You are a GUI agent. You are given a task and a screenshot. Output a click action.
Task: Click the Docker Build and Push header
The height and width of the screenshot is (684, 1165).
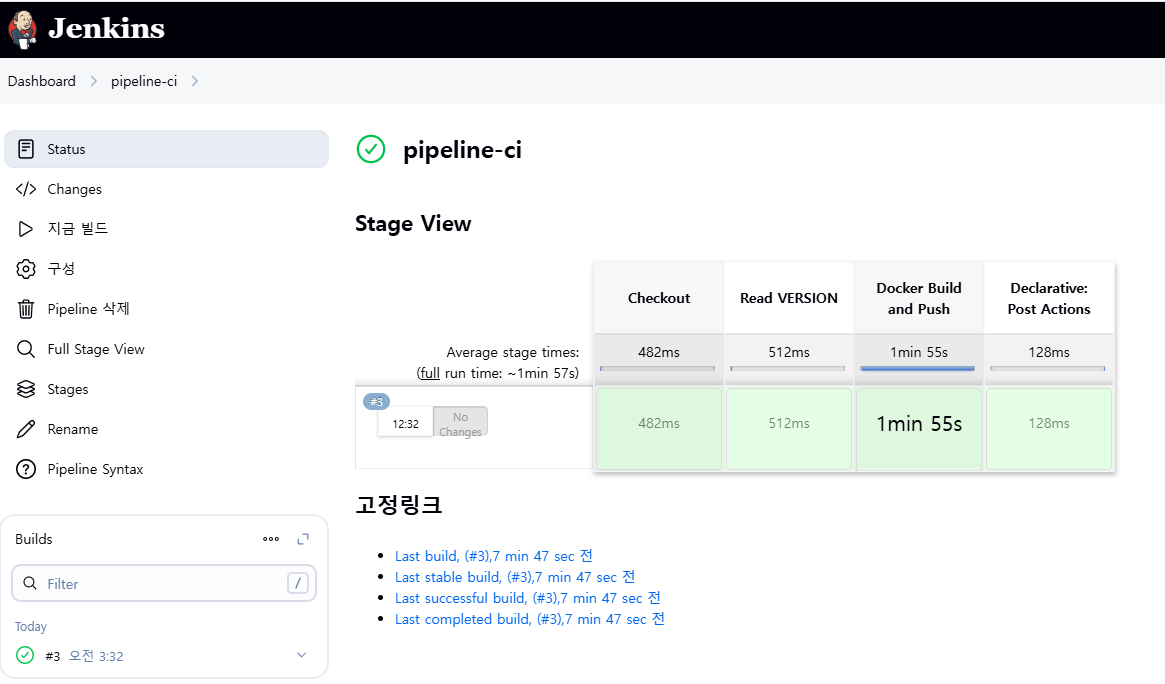coord(919,298)
